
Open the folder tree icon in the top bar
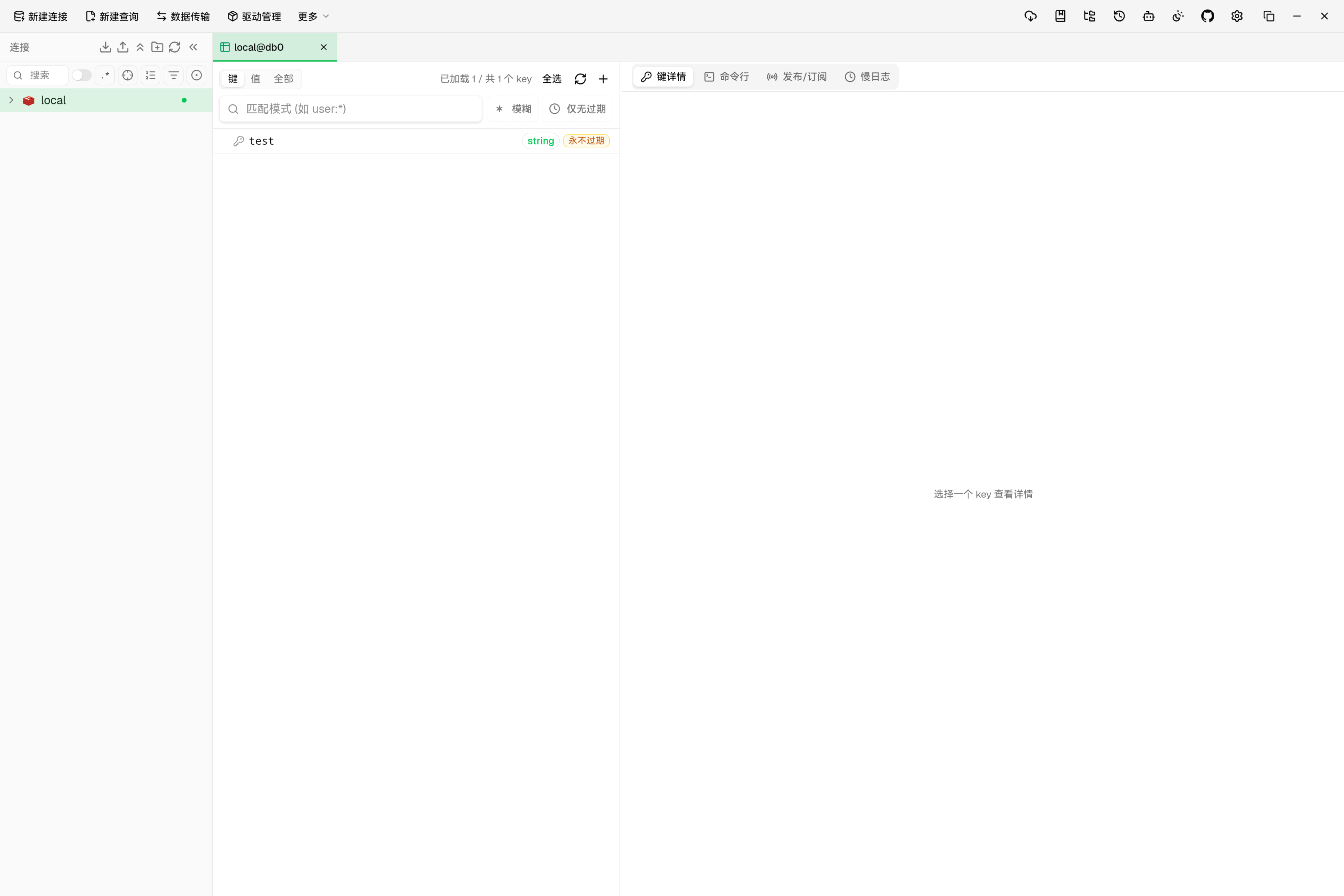click(x=1090, y=16)
